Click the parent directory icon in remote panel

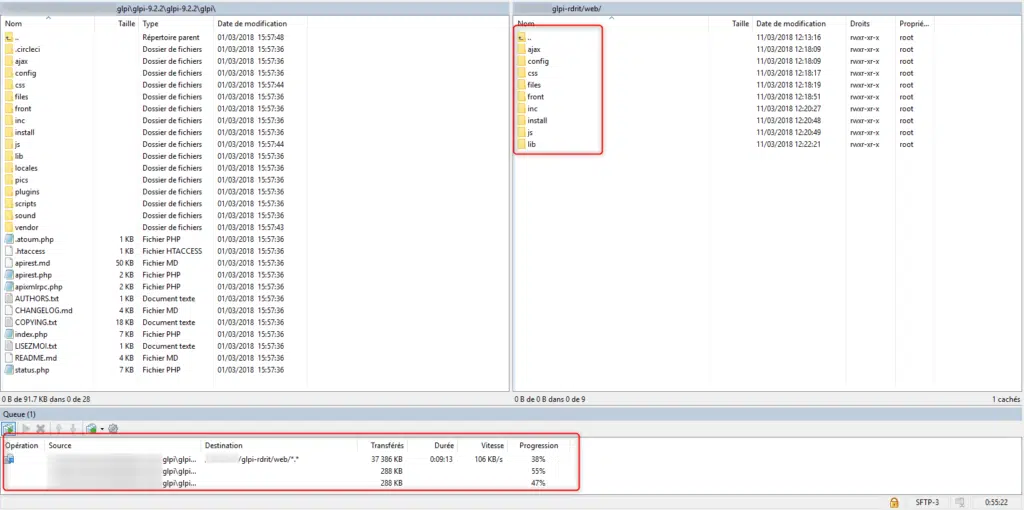coord(521,37)
